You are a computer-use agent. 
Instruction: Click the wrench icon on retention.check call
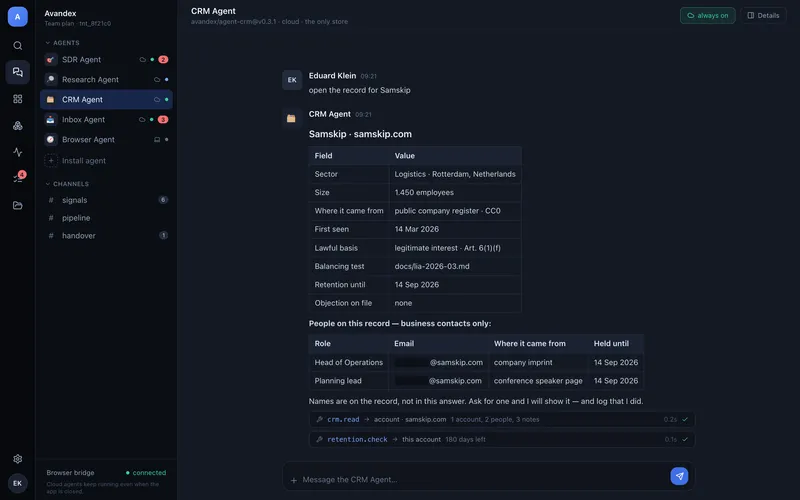coord(319,439)
